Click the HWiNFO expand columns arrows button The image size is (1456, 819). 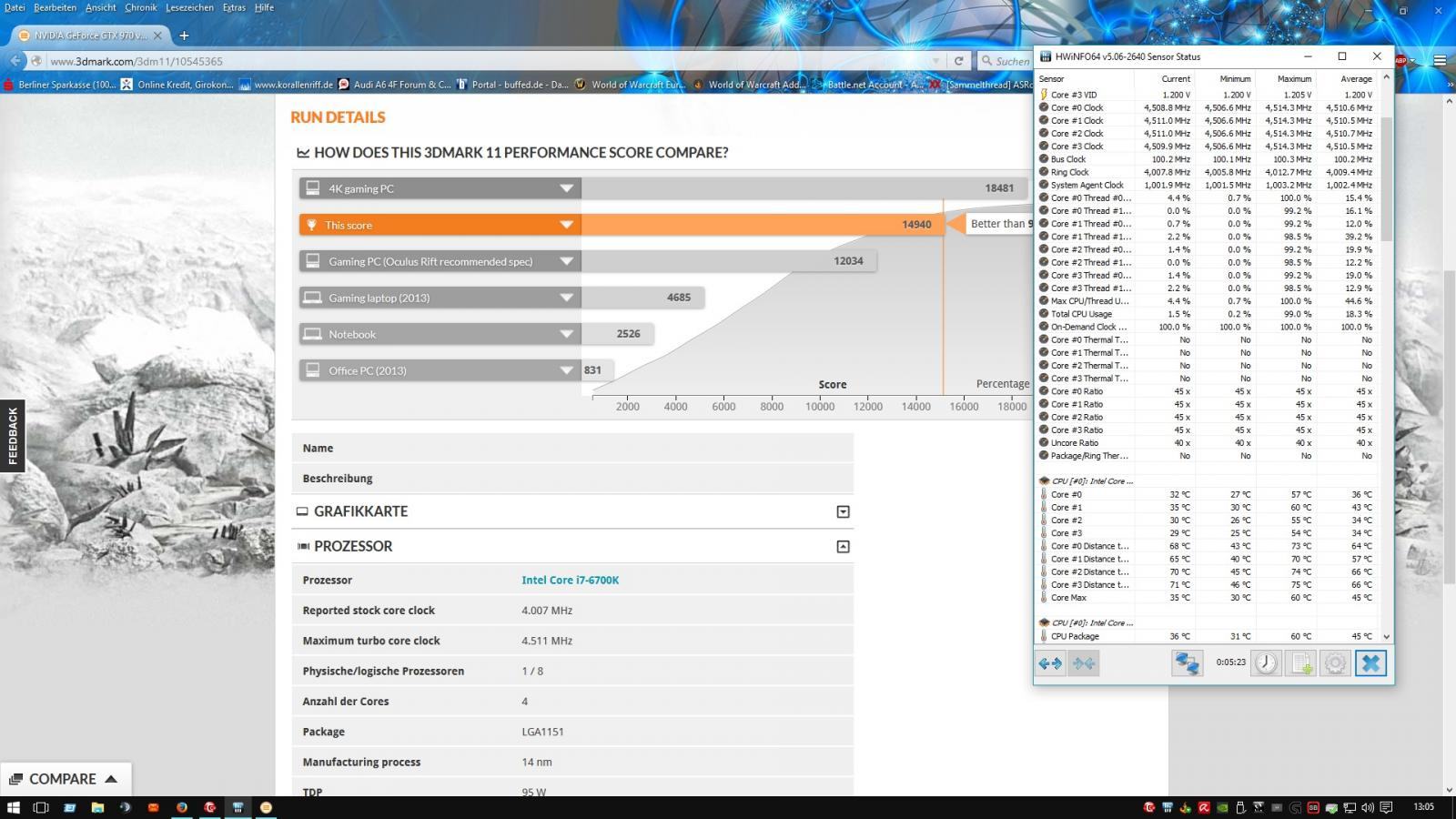(1050, 663)
